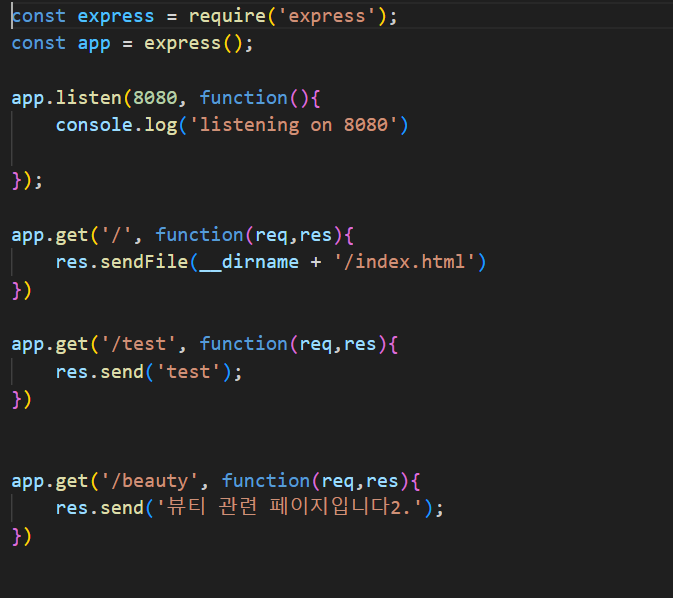The width and height of the screenshot is (673, 598).
Task: Click the '/beauty' route path string
Action: point(149,481)
